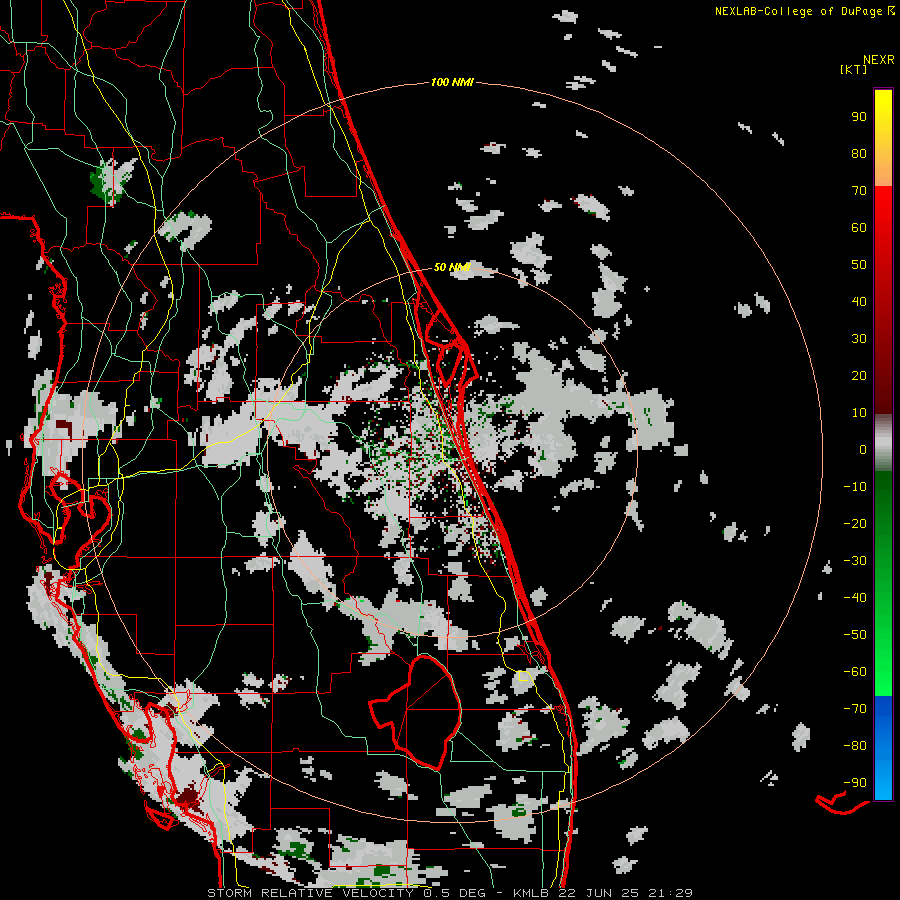This screenshot has height=900, width=900.
Task: Click the 100 NMI range ring label
Action: coord(452,82)
